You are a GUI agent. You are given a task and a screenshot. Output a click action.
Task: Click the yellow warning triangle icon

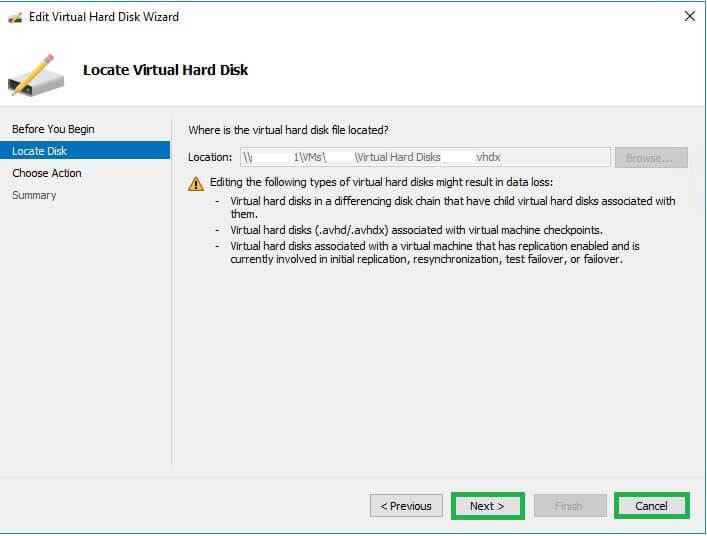click(196, 183)
